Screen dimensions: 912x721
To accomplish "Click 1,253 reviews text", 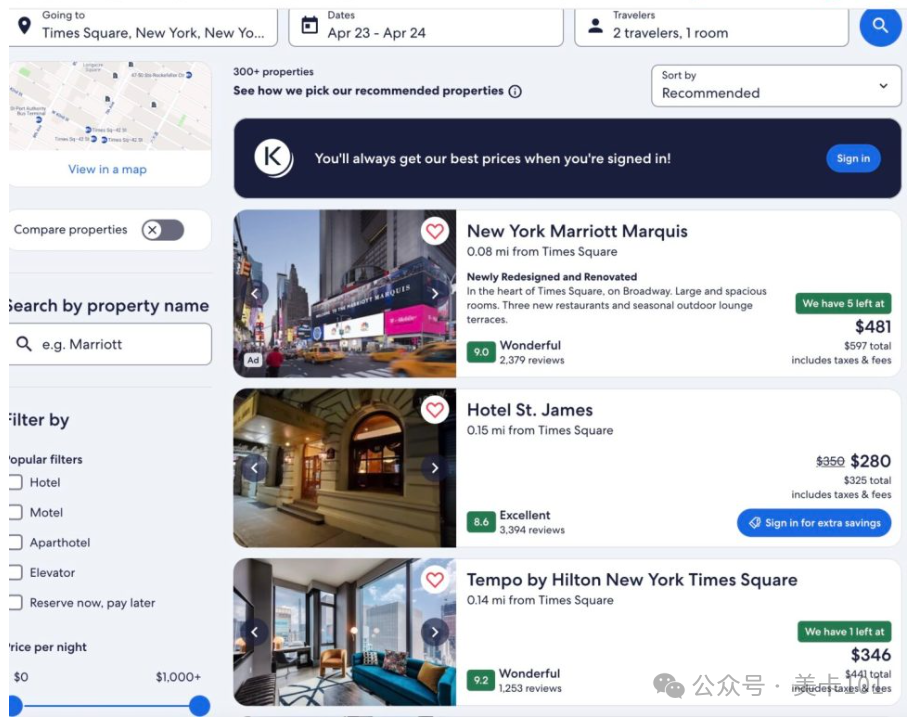I will click(x=530, y=688).
